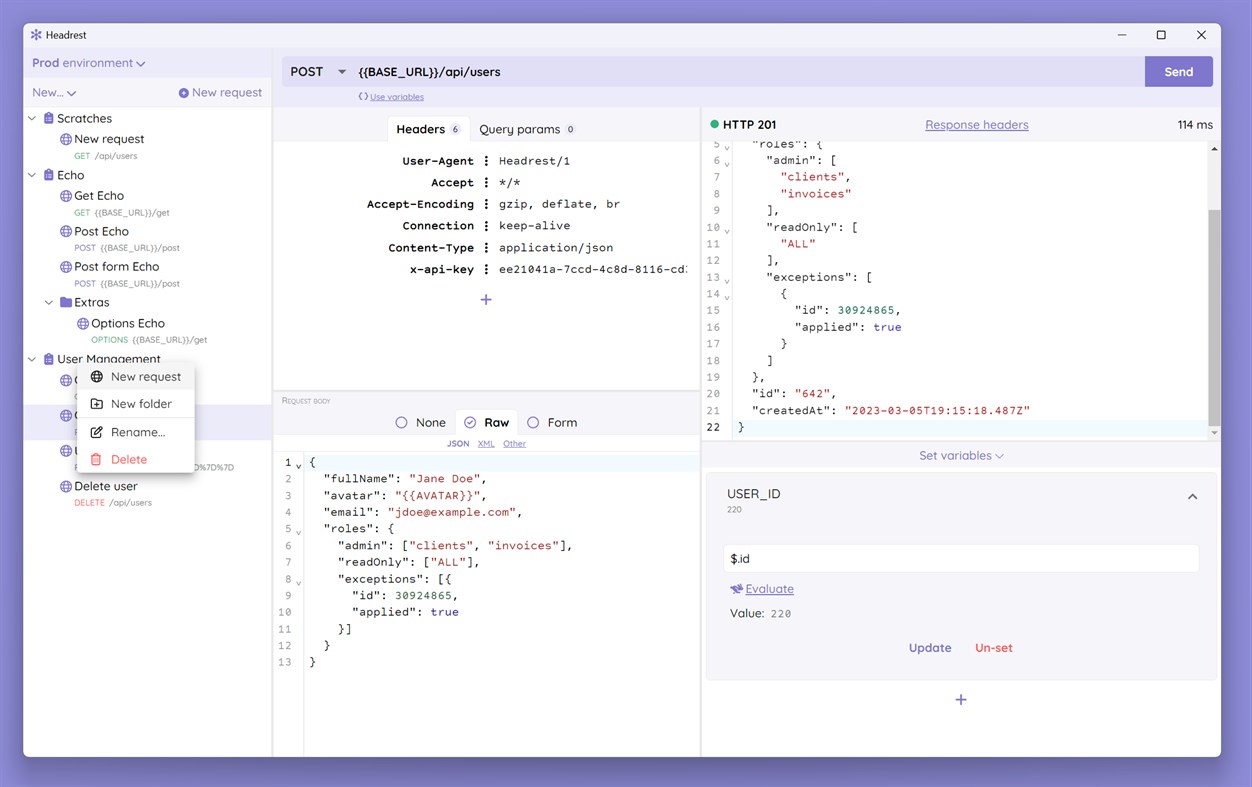Choose New folder from context menu

pyautogui.click(x=136, y=404)
